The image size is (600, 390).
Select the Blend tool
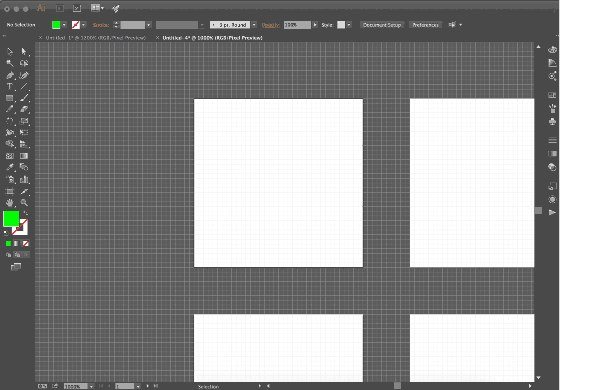coord(24,167)
